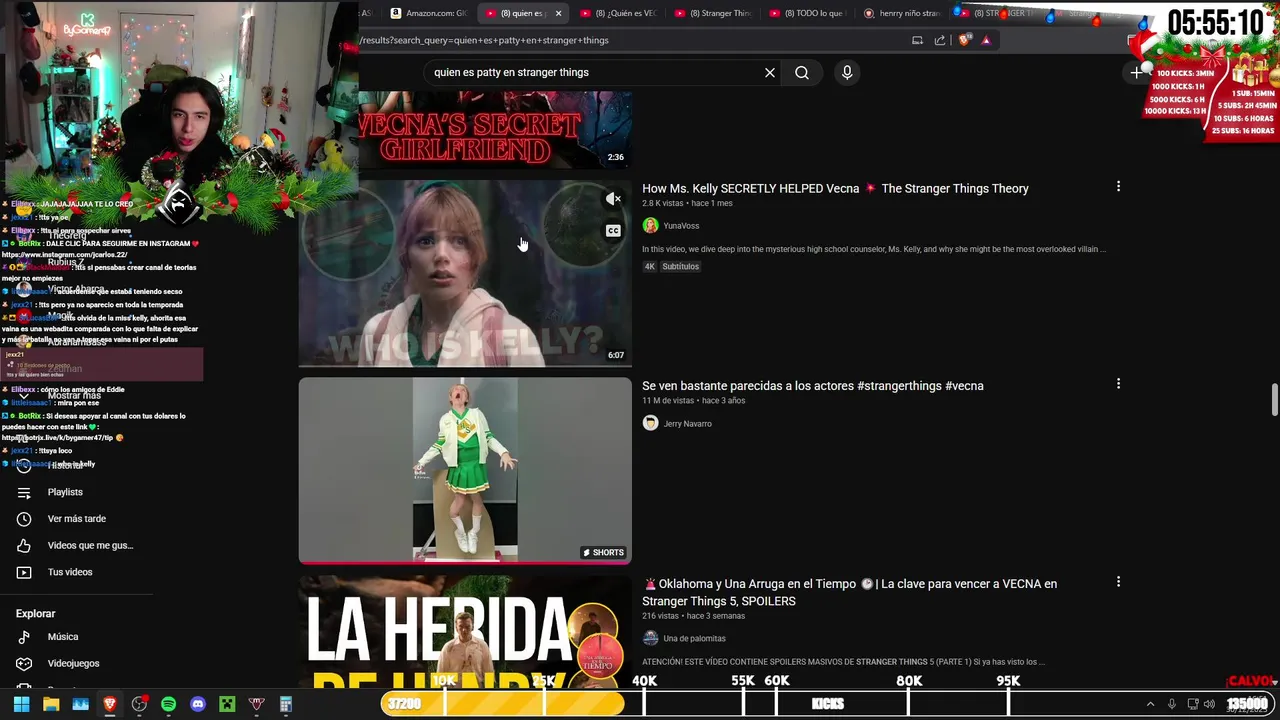Viewport: 1280px width, 720px height.
Task: Open Calculator from taskbar
Action: pos(286,704)
